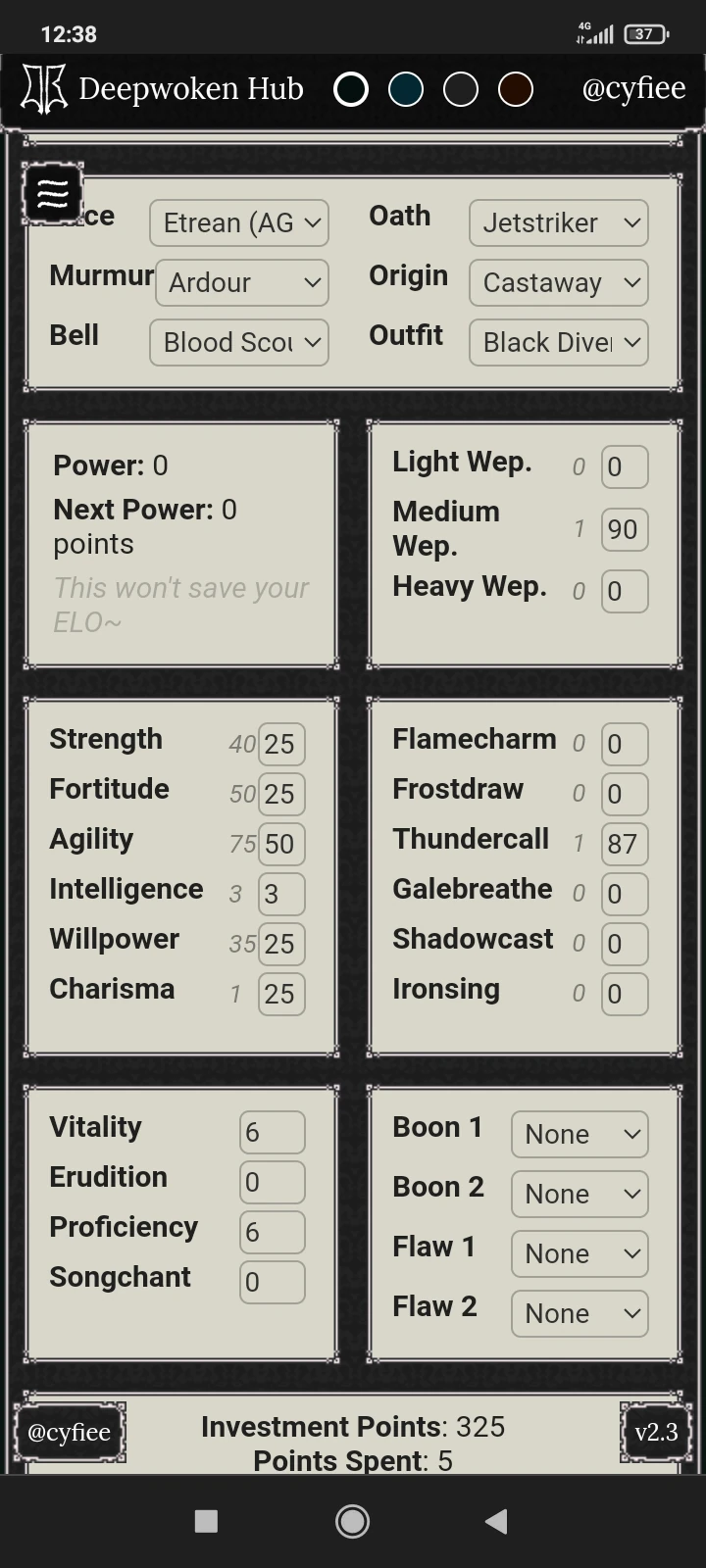
Task: Tap the Android home circle icon
Action: (352, 1521)
